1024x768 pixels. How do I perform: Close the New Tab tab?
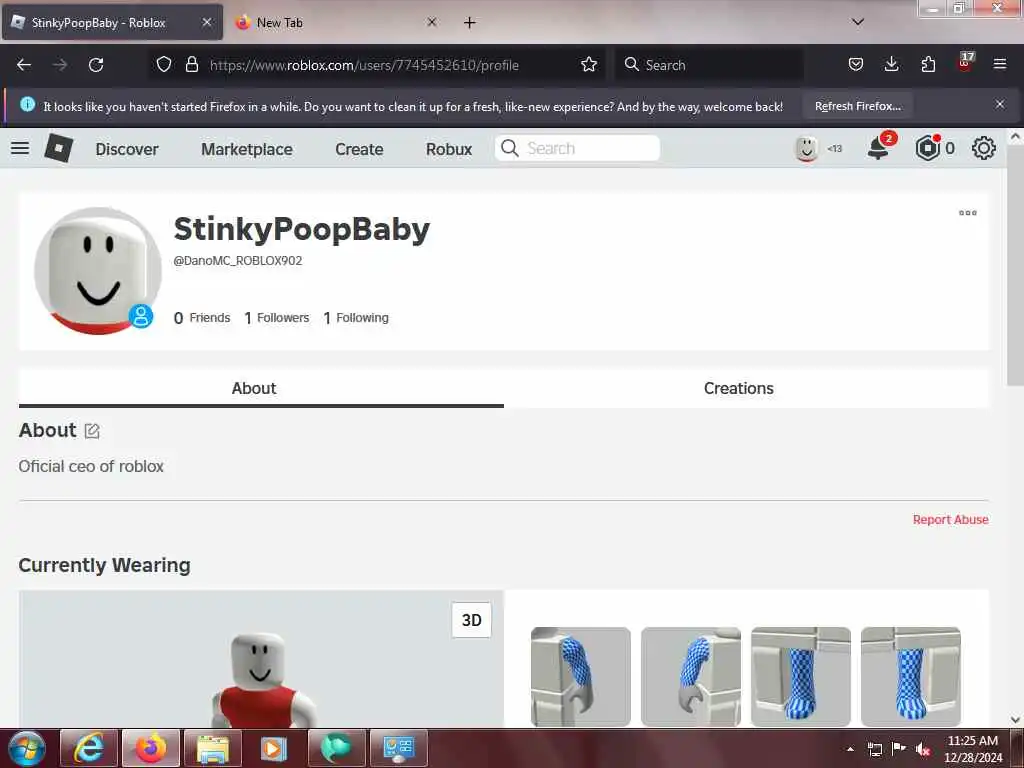[x=432, y=22]
